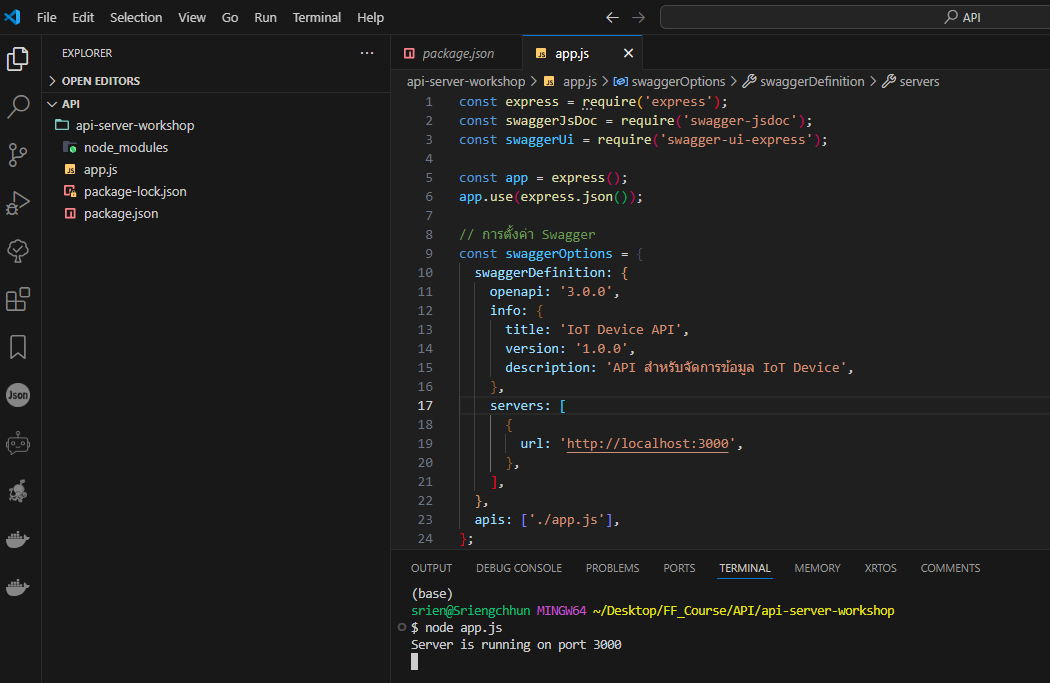Click the round Json icon in activity bar

[x=18, y=395]
